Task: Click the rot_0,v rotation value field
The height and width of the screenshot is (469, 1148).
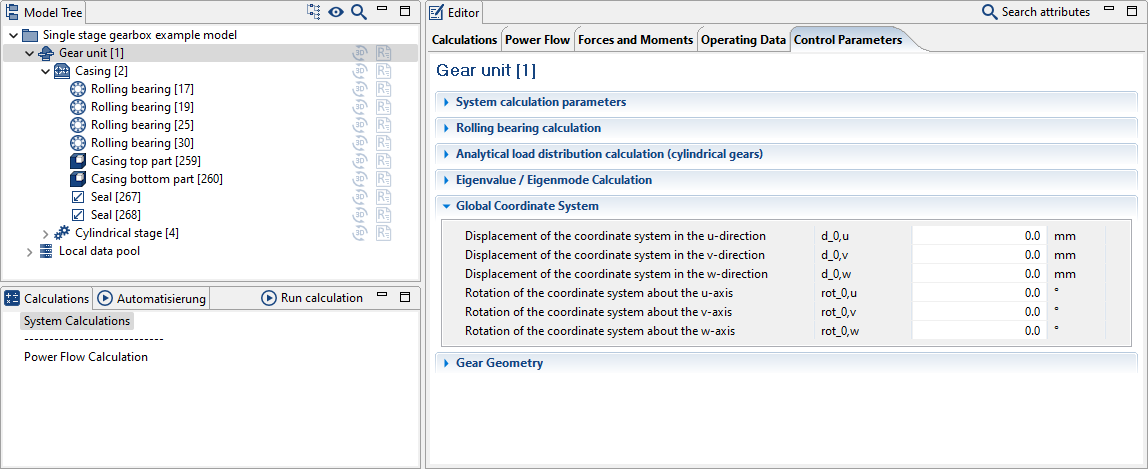Action: [980, 312]
